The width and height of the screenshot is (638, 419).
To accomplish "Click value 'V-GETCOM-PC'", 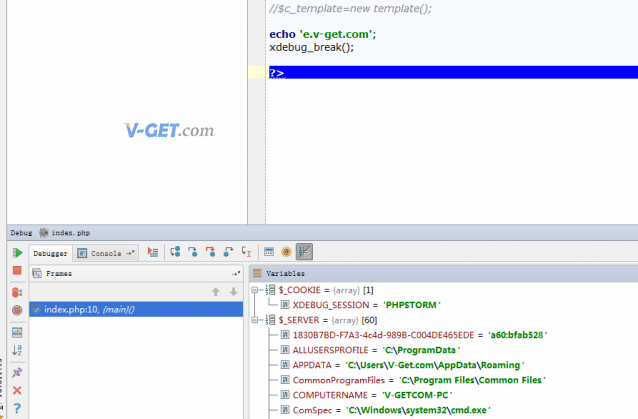I will point(417,395).
